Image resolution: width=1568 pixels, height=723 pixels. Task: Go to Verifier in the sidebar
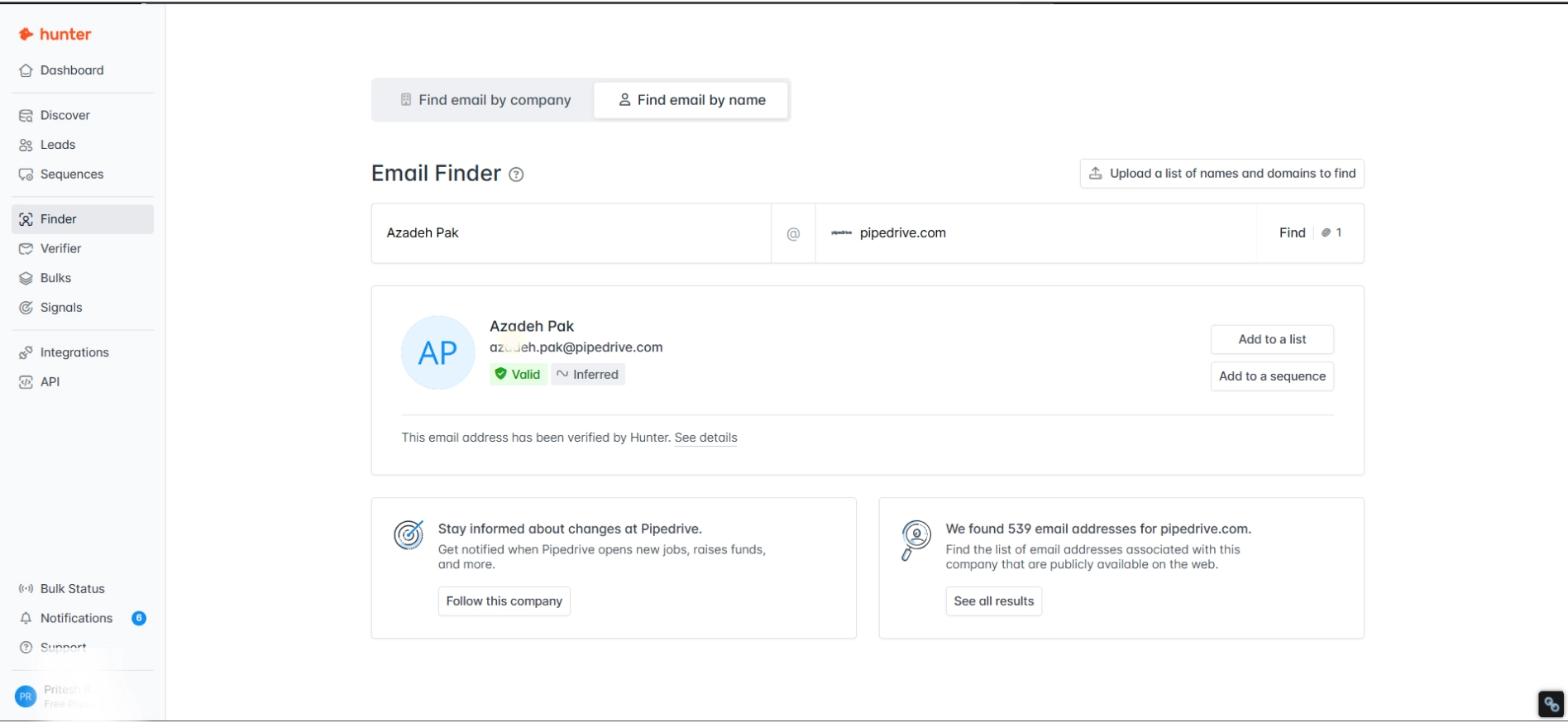click(82, 248)
